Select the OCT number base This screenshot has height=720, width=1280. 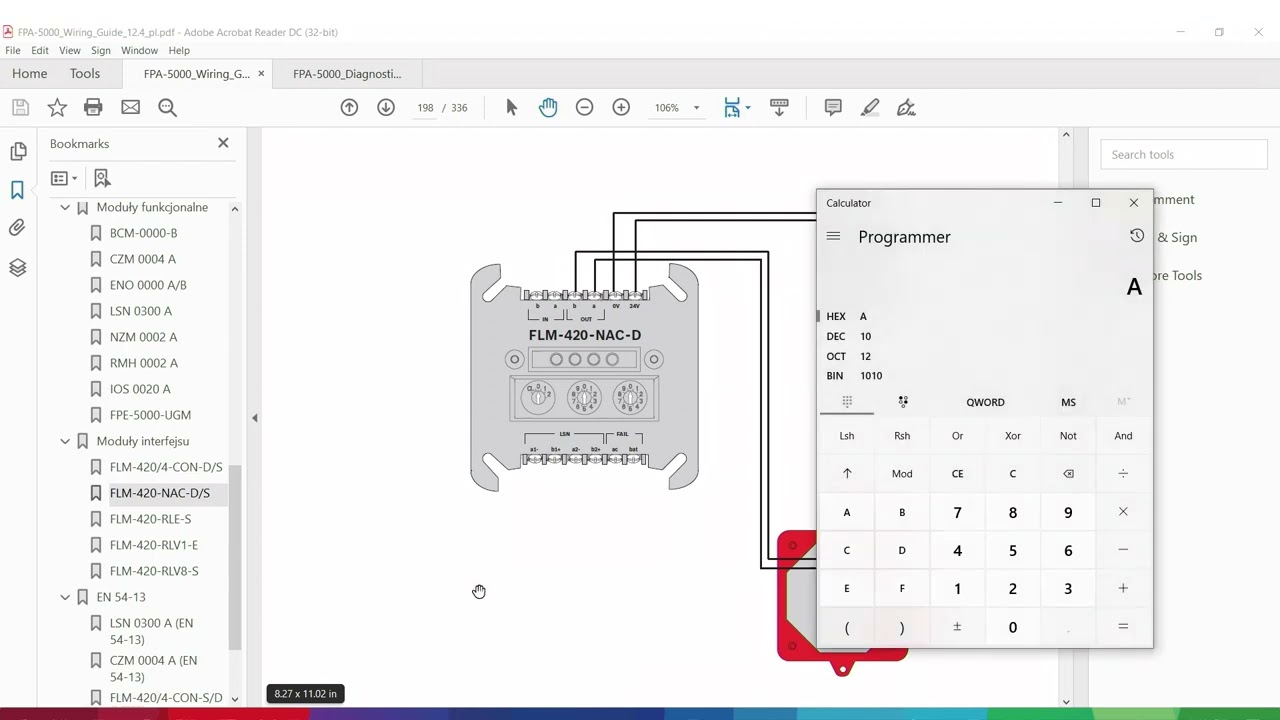click(984, 356)
